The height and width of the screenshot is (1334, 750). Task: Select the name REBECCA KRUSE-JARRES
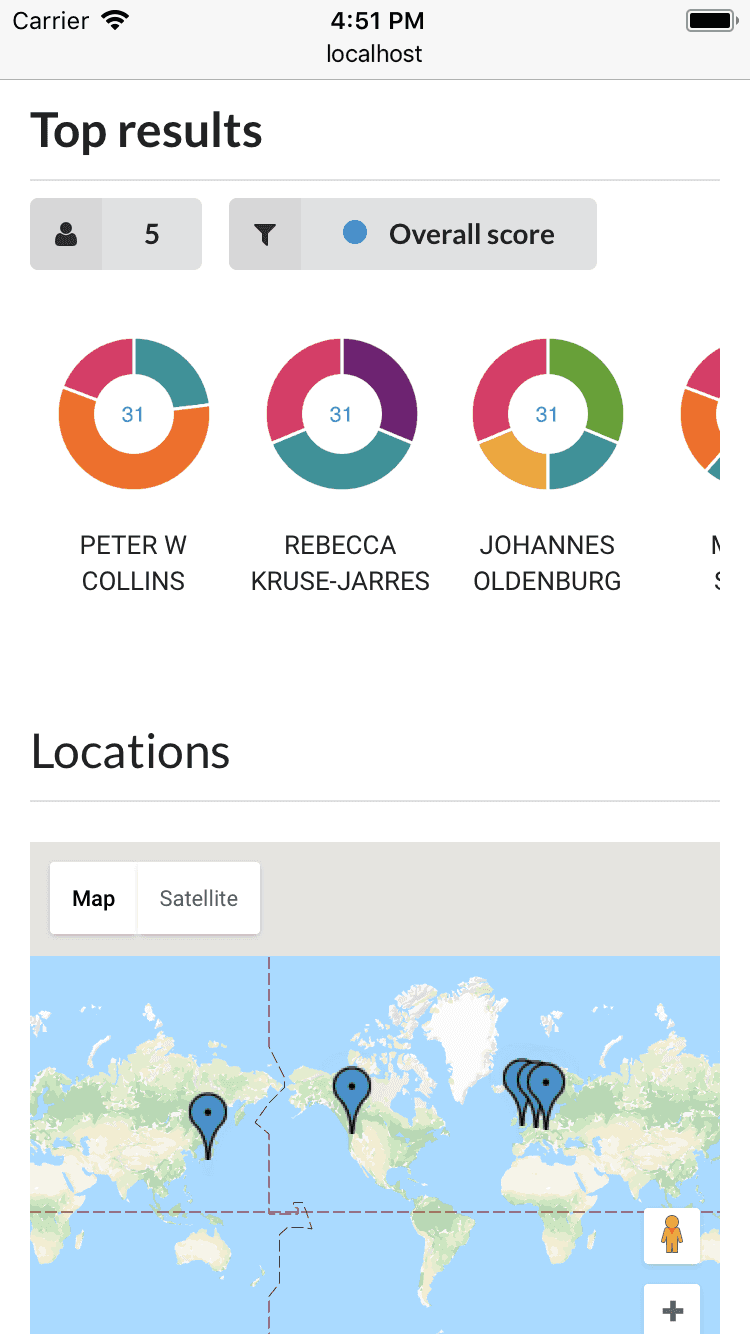coord(341,563)
